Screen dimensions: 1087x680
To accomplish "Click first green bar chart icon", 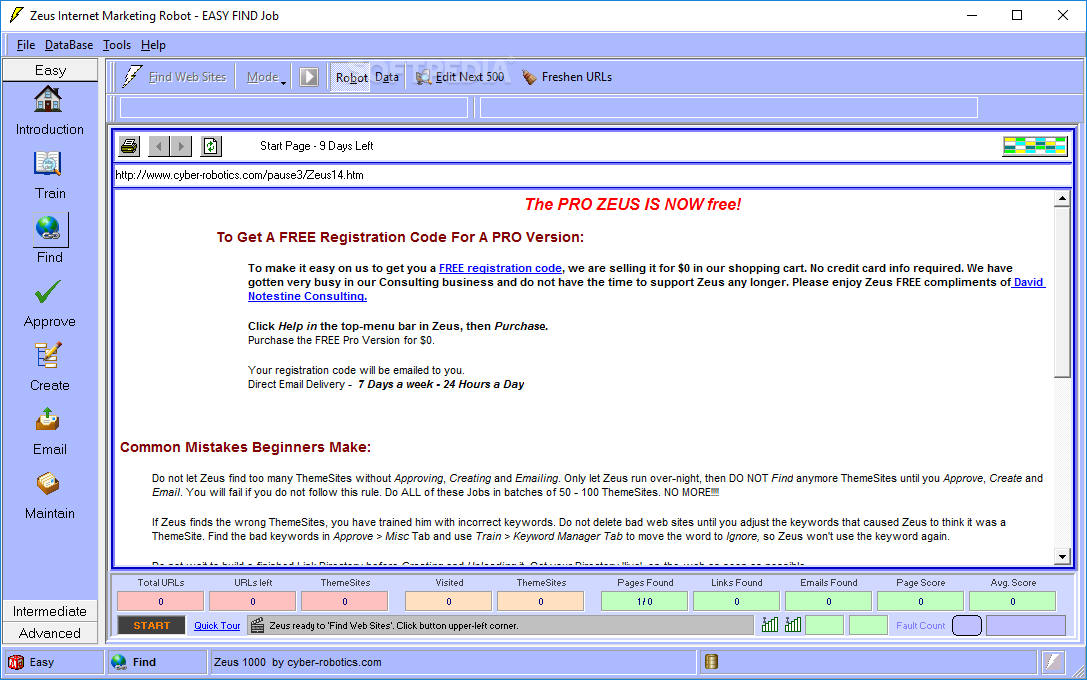I will click(769, 625).
